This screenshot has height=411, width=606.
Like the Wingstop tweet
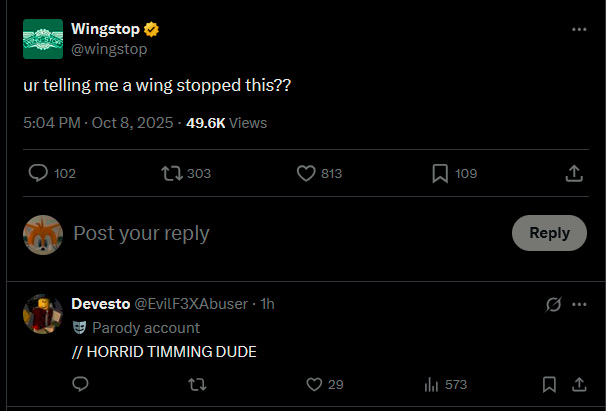[x=307, y=174]
